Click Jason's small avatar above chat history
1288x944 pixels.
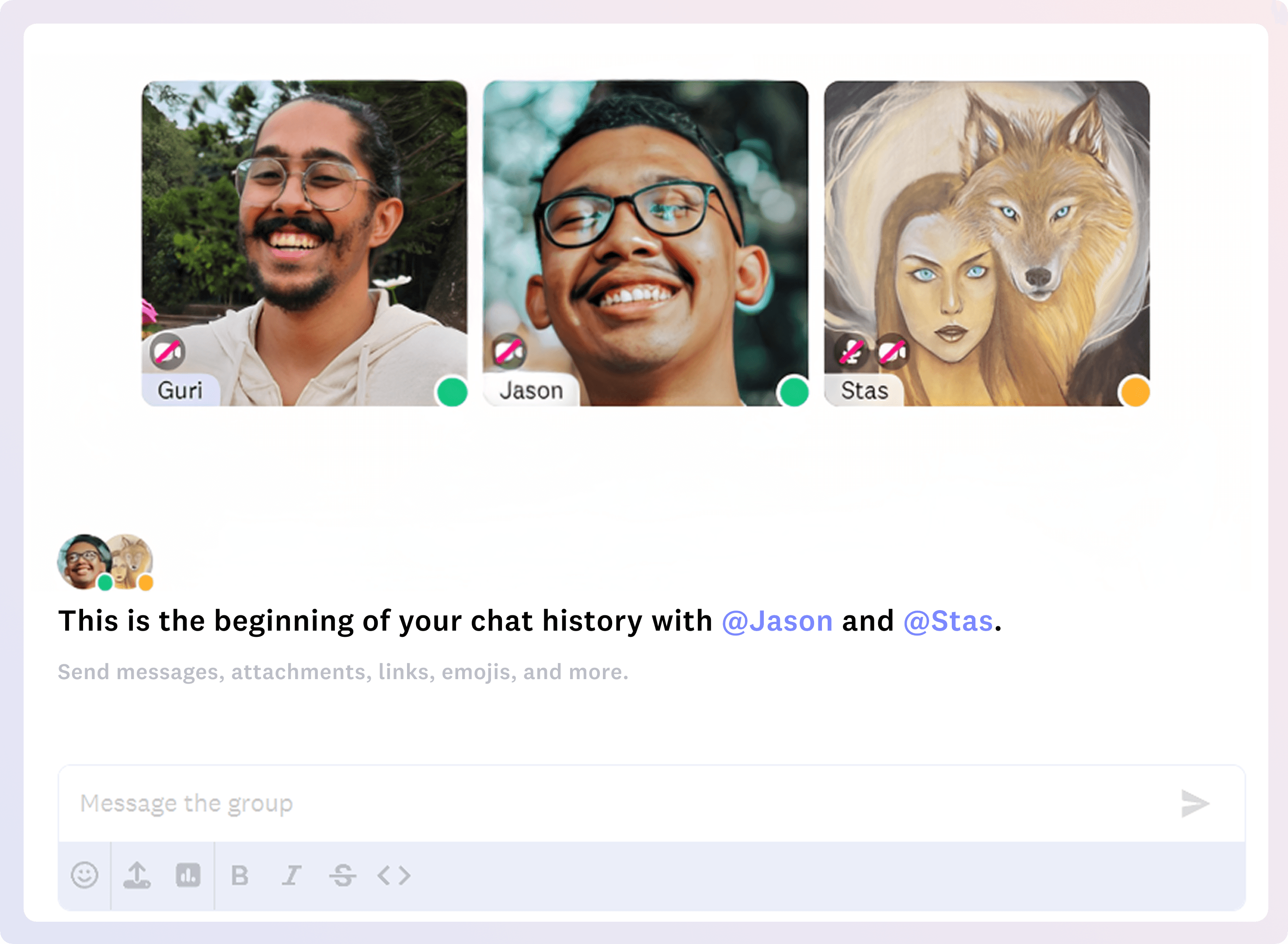point(84,561)
